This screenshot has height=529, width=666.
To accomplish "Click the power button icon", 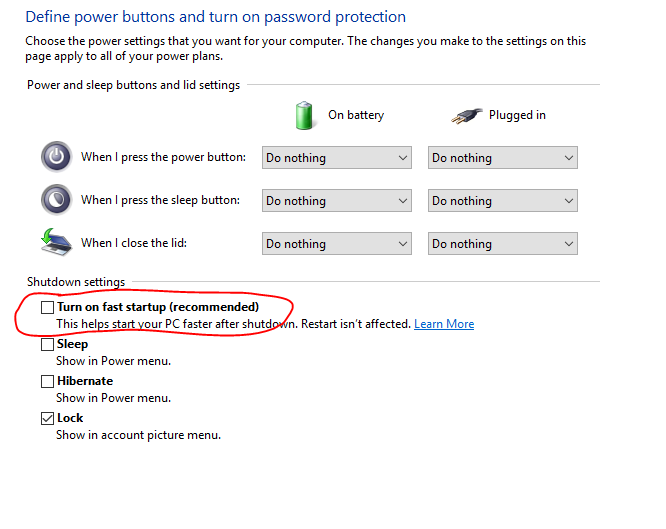I will pyautogui.click(x=56, y=157).
